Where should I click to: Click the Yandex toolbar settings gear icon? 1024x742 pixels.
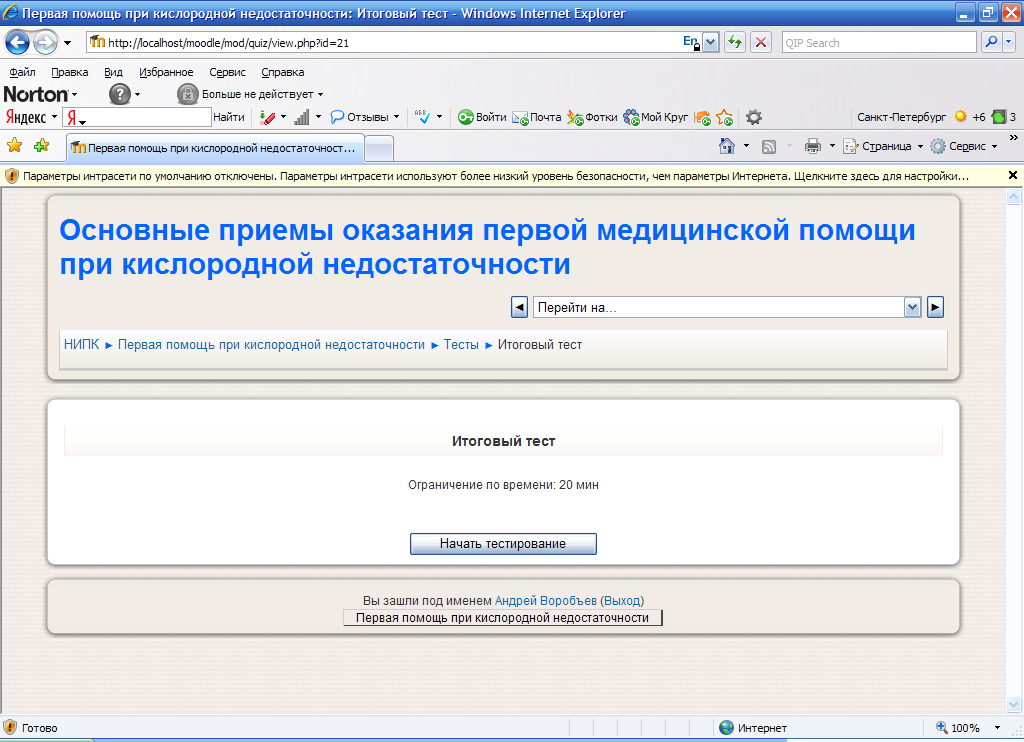click(x=754, y=118)
